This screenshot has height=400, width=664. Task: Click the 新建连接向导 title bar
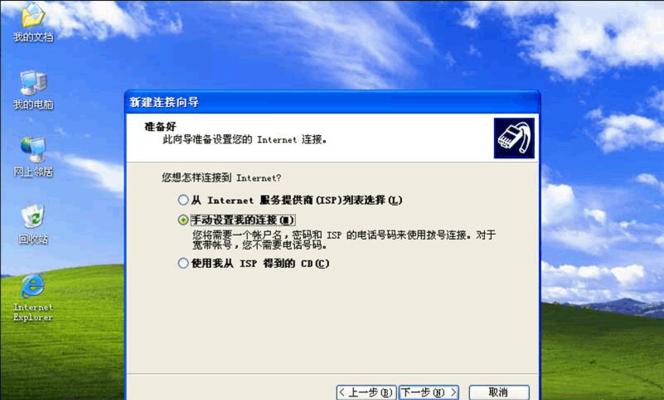(332, 102)
